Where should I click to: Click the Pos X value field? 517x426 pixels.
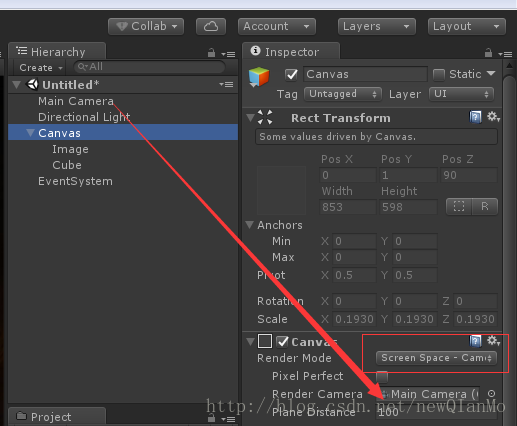pos(348,175)
